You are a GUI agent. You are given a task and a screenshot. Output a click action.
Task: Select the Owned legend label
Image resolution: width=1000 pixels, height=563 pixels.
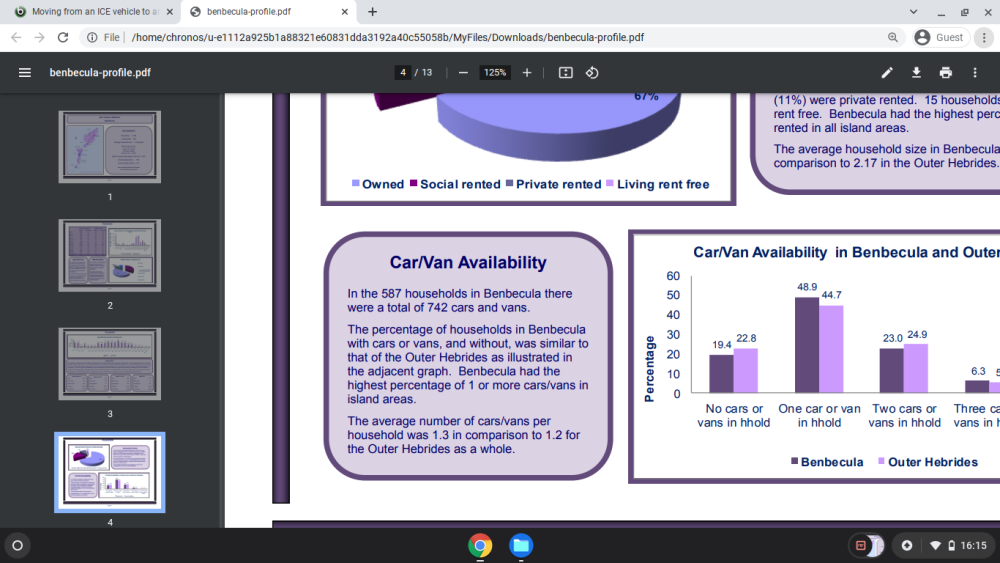click(x=383, y=184)
